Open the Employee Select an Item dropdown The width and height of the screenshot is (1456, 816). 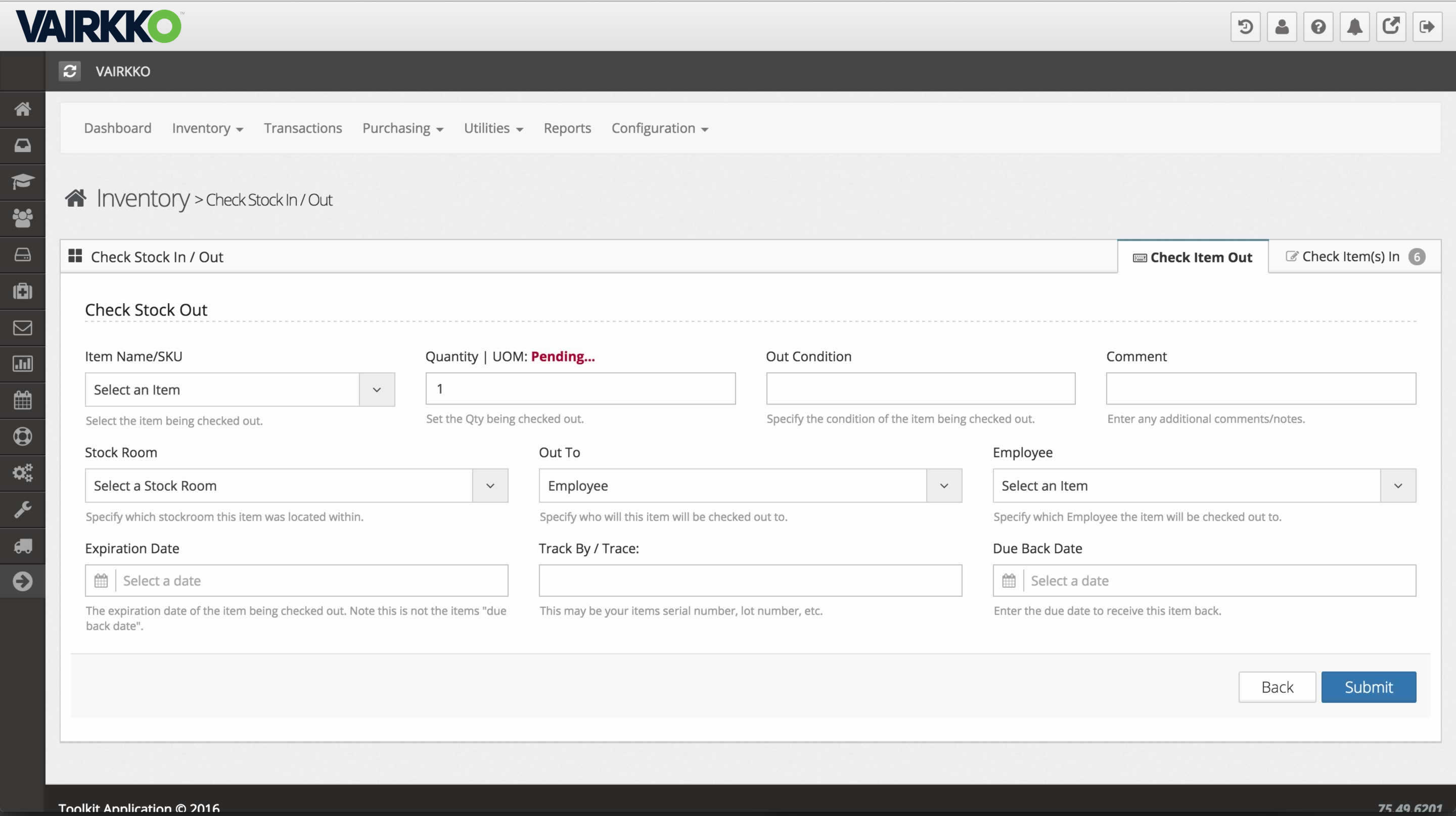(x=1204, y=486)
